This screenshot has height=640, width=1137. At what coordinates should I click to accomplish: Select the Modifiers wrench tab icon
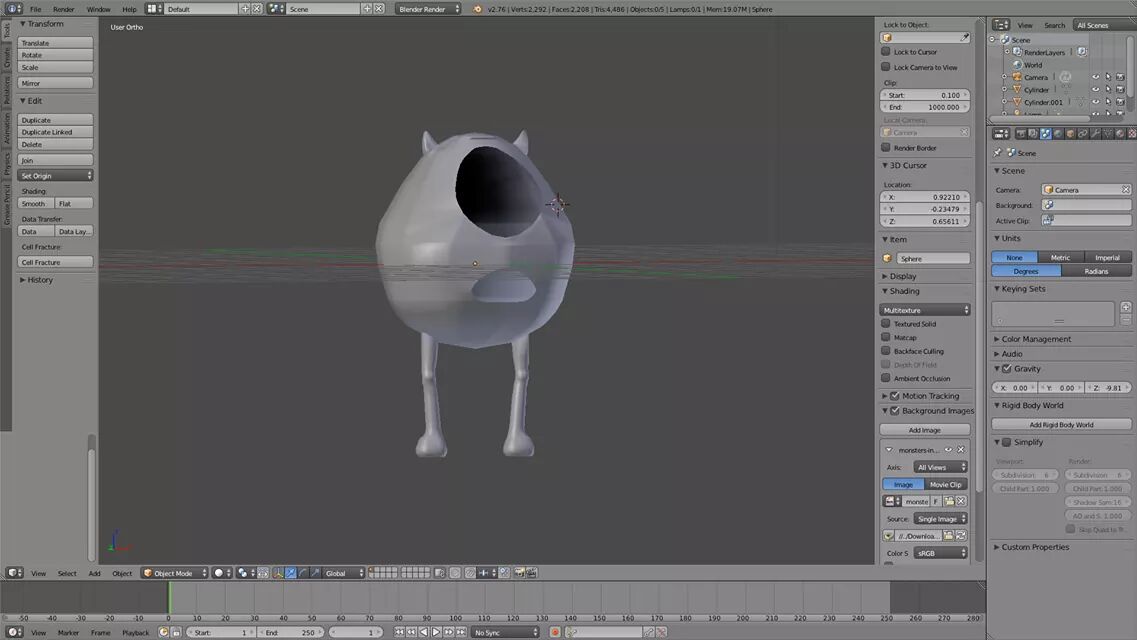[1095, 132]
